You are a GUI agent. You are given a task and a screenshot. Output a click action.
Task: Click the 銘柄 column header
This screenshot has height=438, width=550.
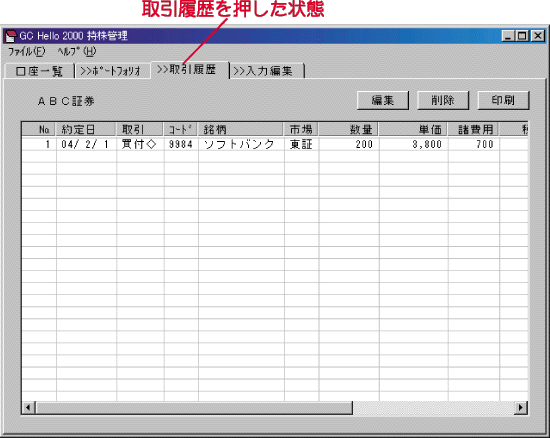click(241, 129)
